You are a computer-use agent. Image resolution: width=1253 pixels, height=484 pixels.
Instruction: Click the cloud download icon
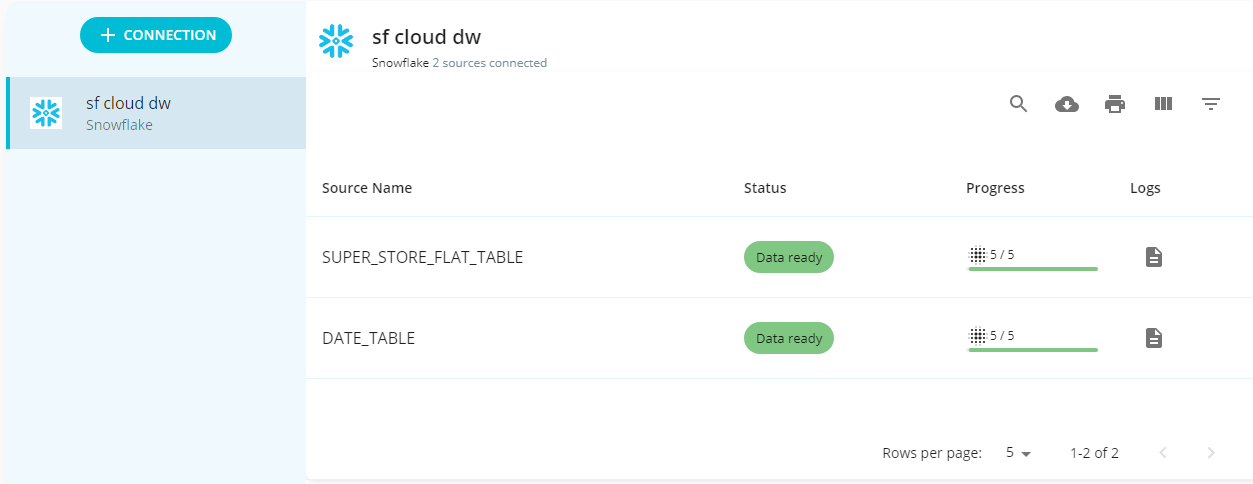pos(1067,104)
